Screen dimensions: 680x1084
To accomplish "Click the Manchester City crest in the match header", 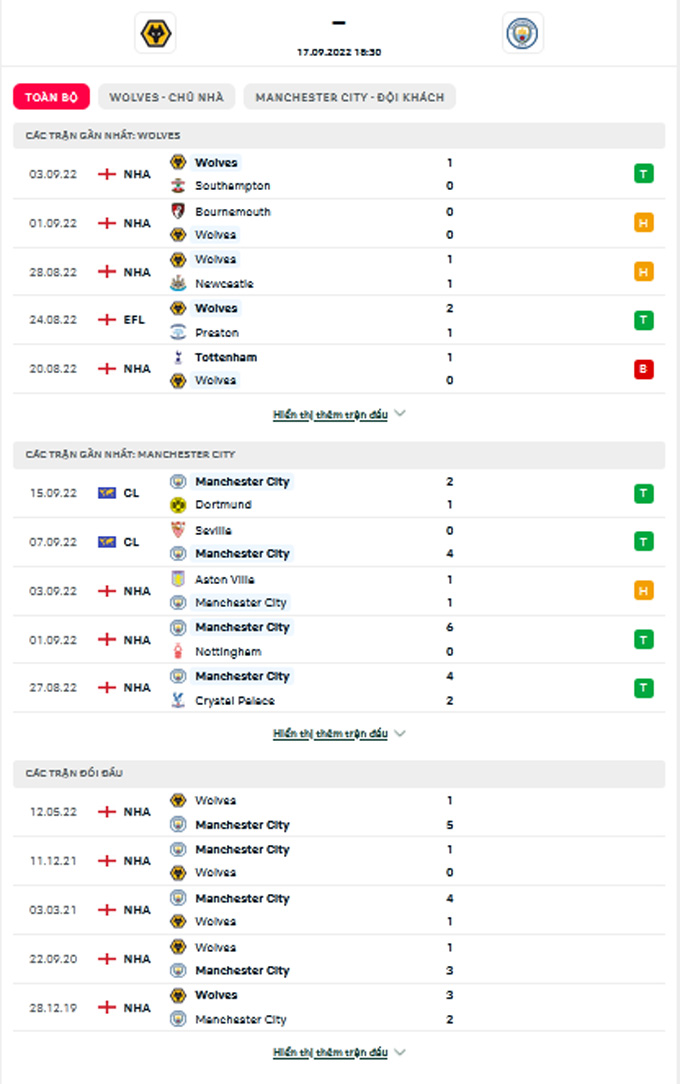I will [x=522, y=33].
